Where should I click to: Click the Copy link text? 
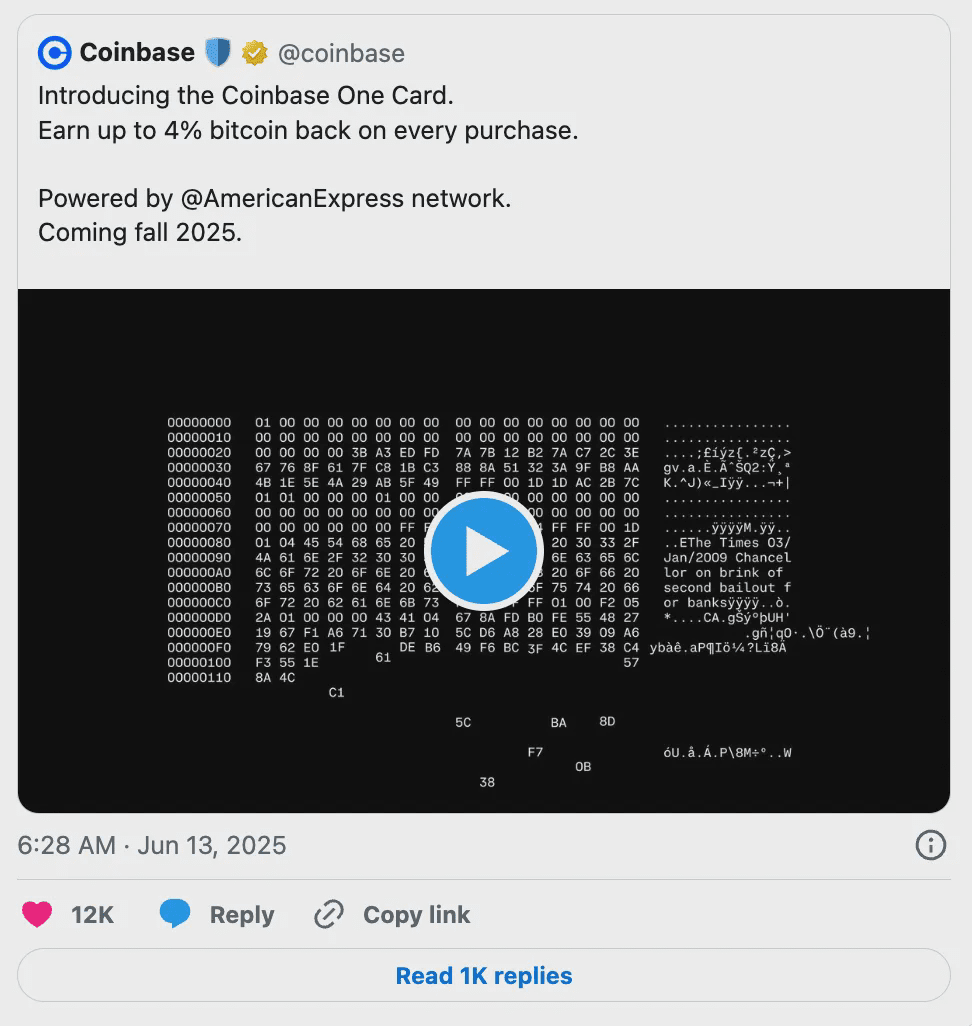[416, 914]
